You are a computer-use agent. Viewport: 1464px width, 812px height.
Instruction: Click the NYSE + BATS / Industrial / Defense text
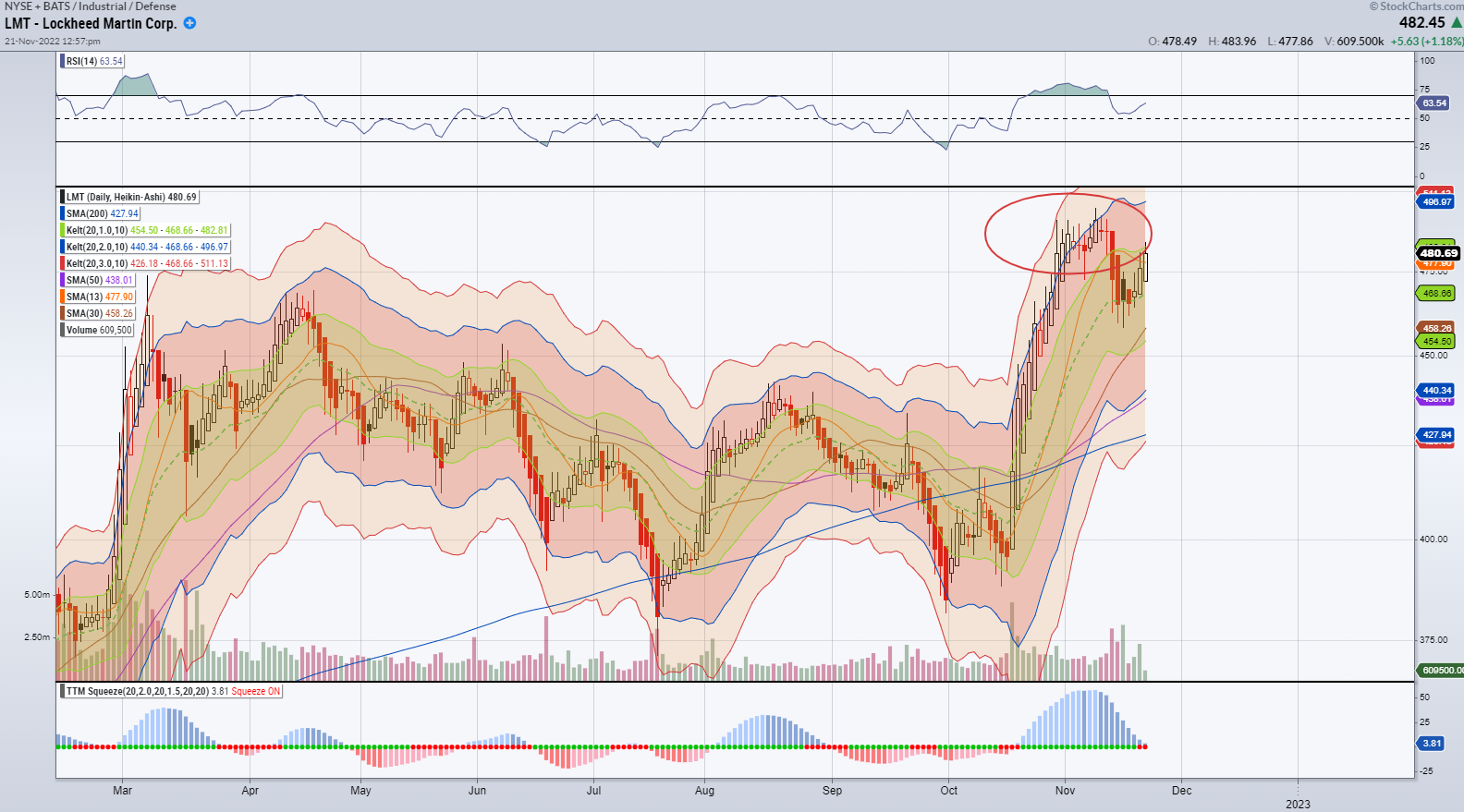(91, 6)
